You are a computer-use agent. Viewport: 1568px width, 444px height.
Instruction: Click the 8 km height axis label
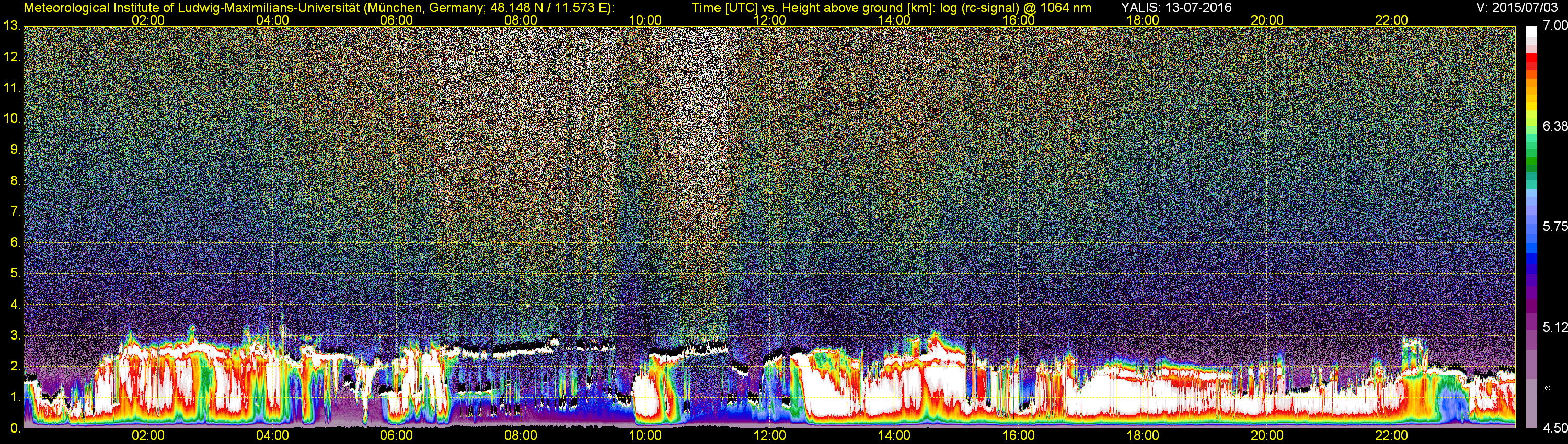point(15,181)
